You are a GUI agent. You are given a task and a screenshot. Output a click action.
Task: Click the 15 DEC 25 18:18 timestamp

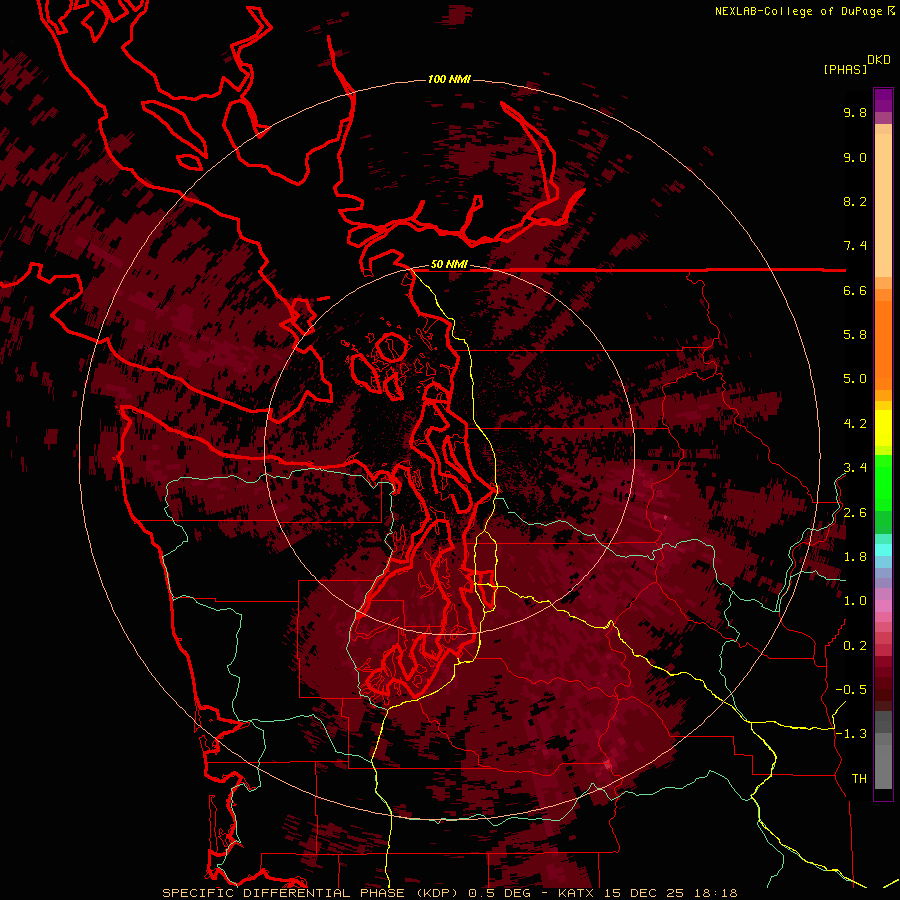point(670,893)
